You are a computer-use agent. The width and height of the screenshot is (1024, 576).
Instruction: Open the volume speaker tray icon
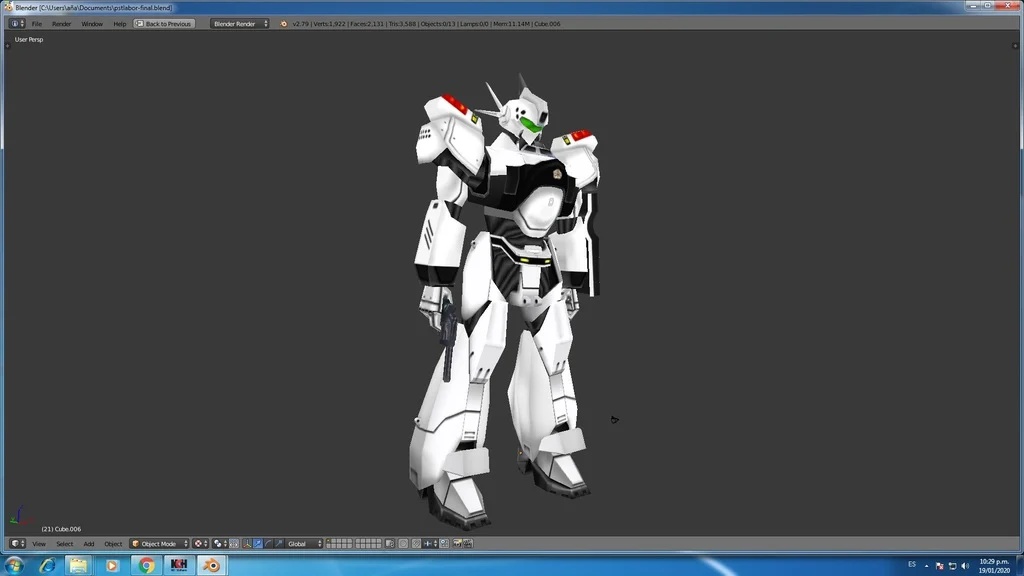point(965,566)
